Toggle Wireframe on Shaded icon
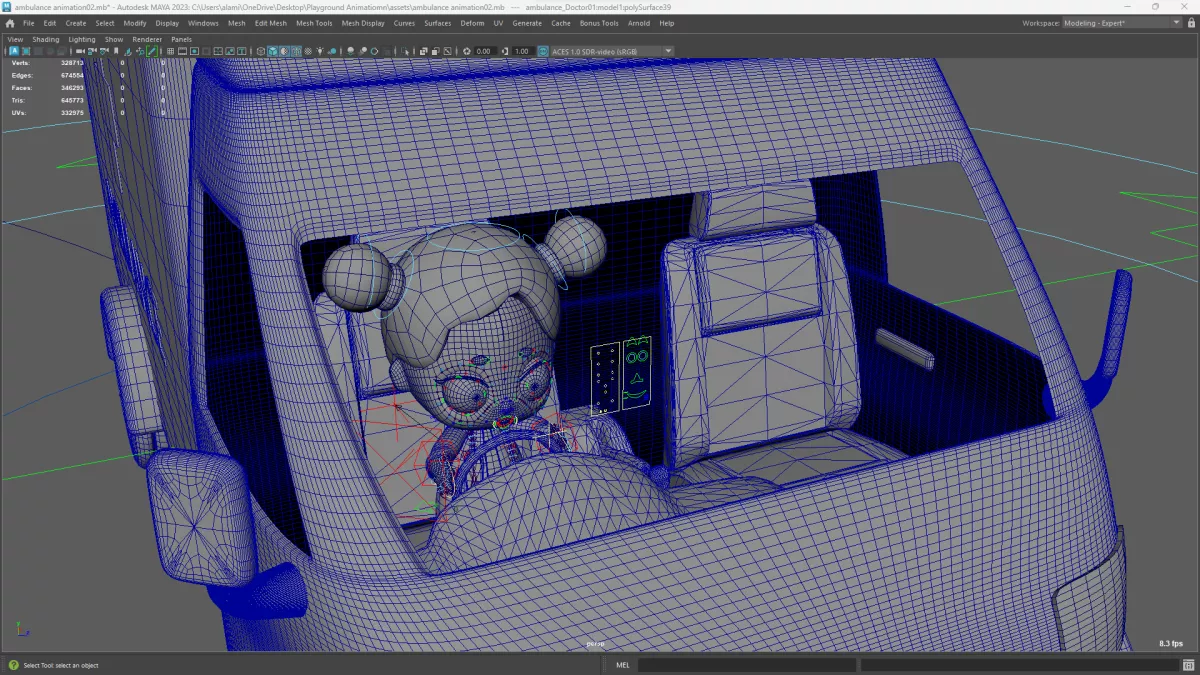The height and width of the screenshot is (675, 1200). click(296, 51)
